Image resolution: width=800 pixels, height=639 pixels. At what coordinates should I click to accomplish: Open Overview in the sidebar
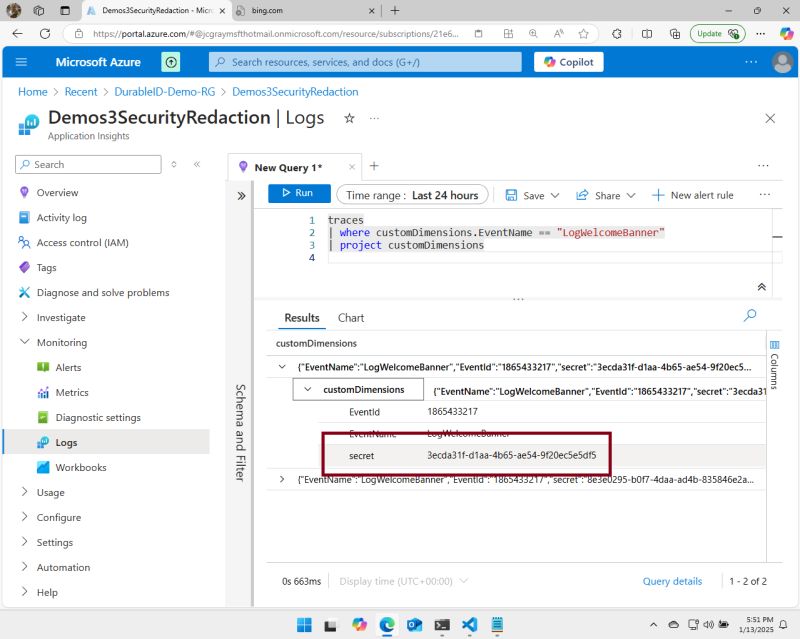57,192
